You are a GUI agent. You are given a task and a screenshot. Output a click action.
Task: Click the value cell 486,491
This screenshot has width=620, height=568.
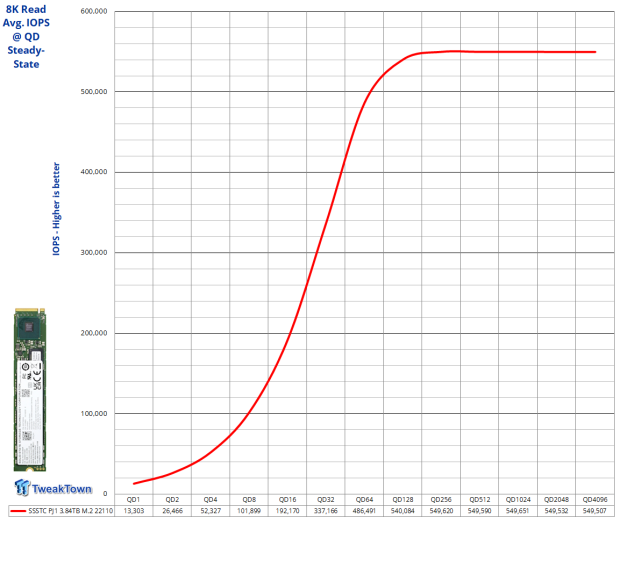[364, 511]
